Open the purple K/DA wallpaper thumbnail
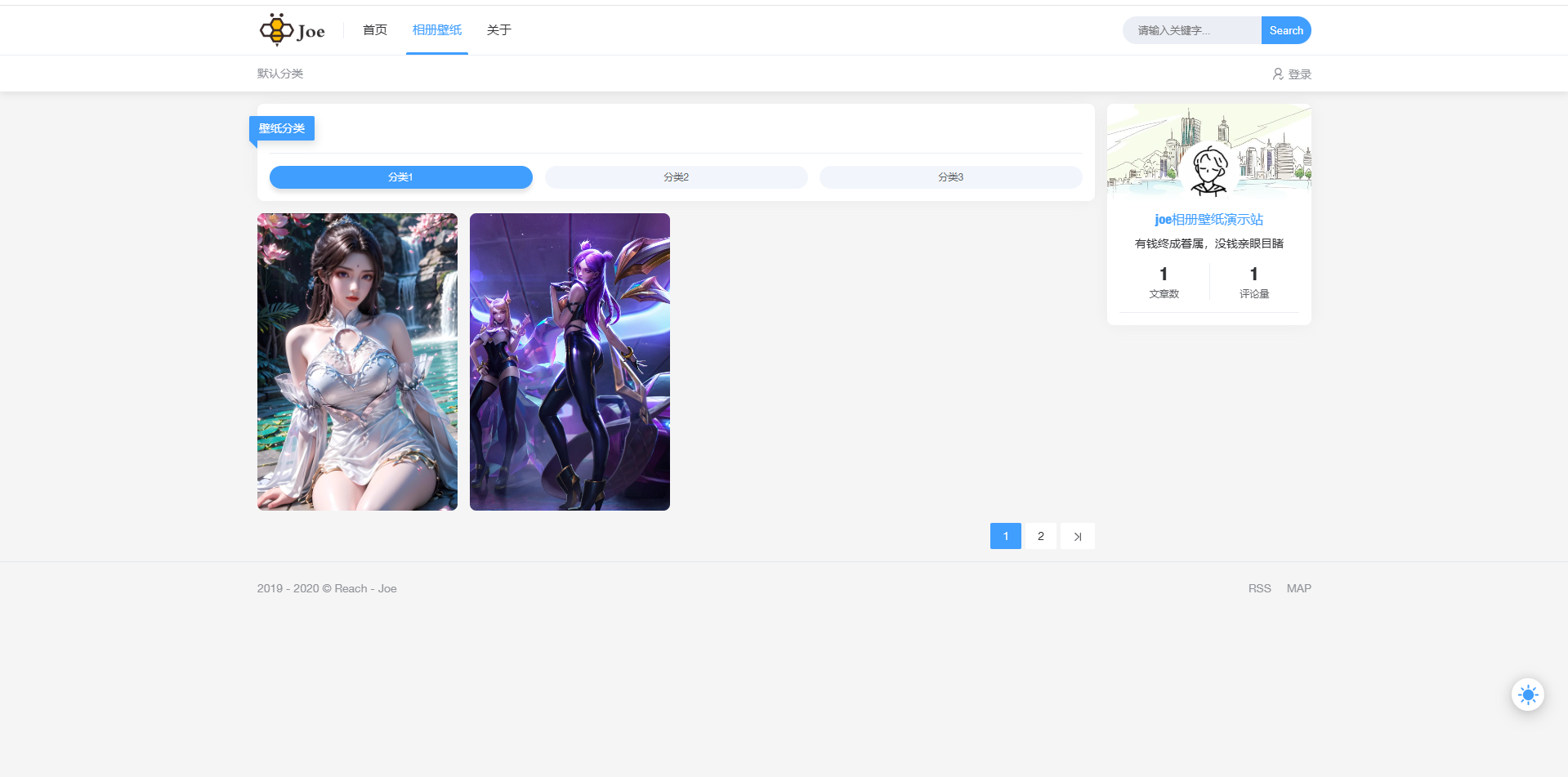Viewport: 1568px width, 777px height. pos(570,362)
